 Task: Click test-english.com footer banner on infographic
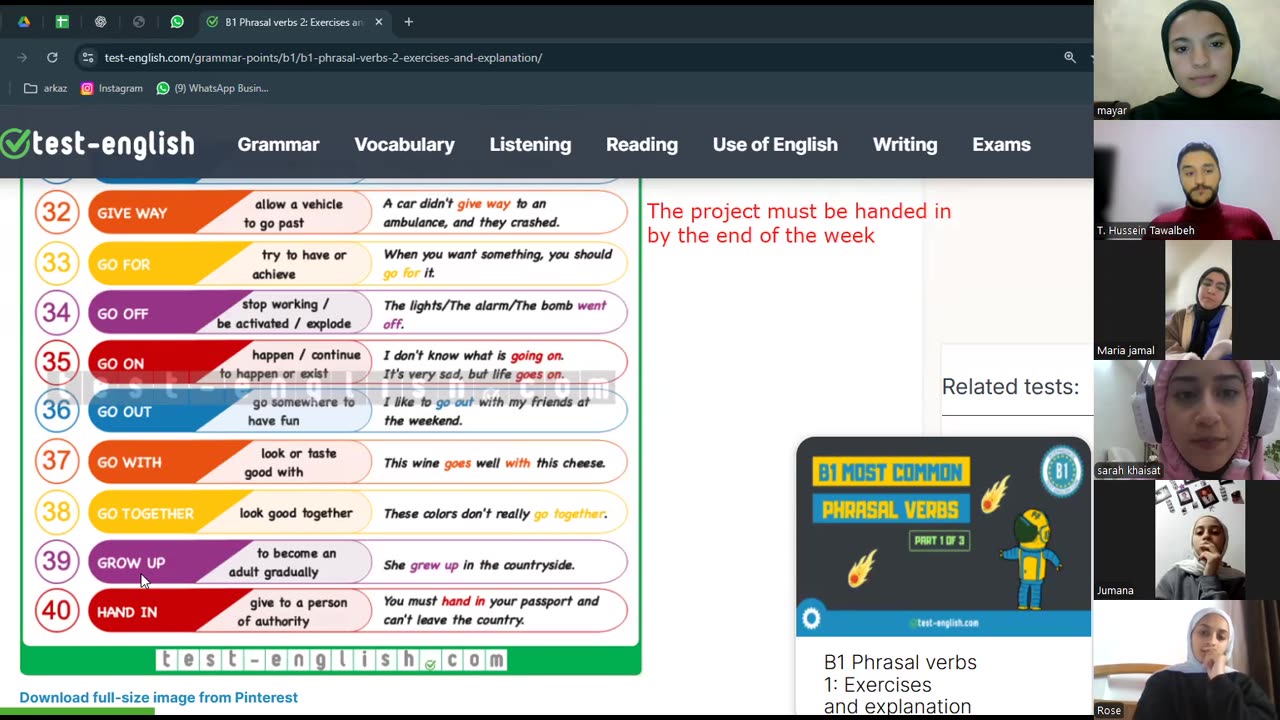[331, 660]
